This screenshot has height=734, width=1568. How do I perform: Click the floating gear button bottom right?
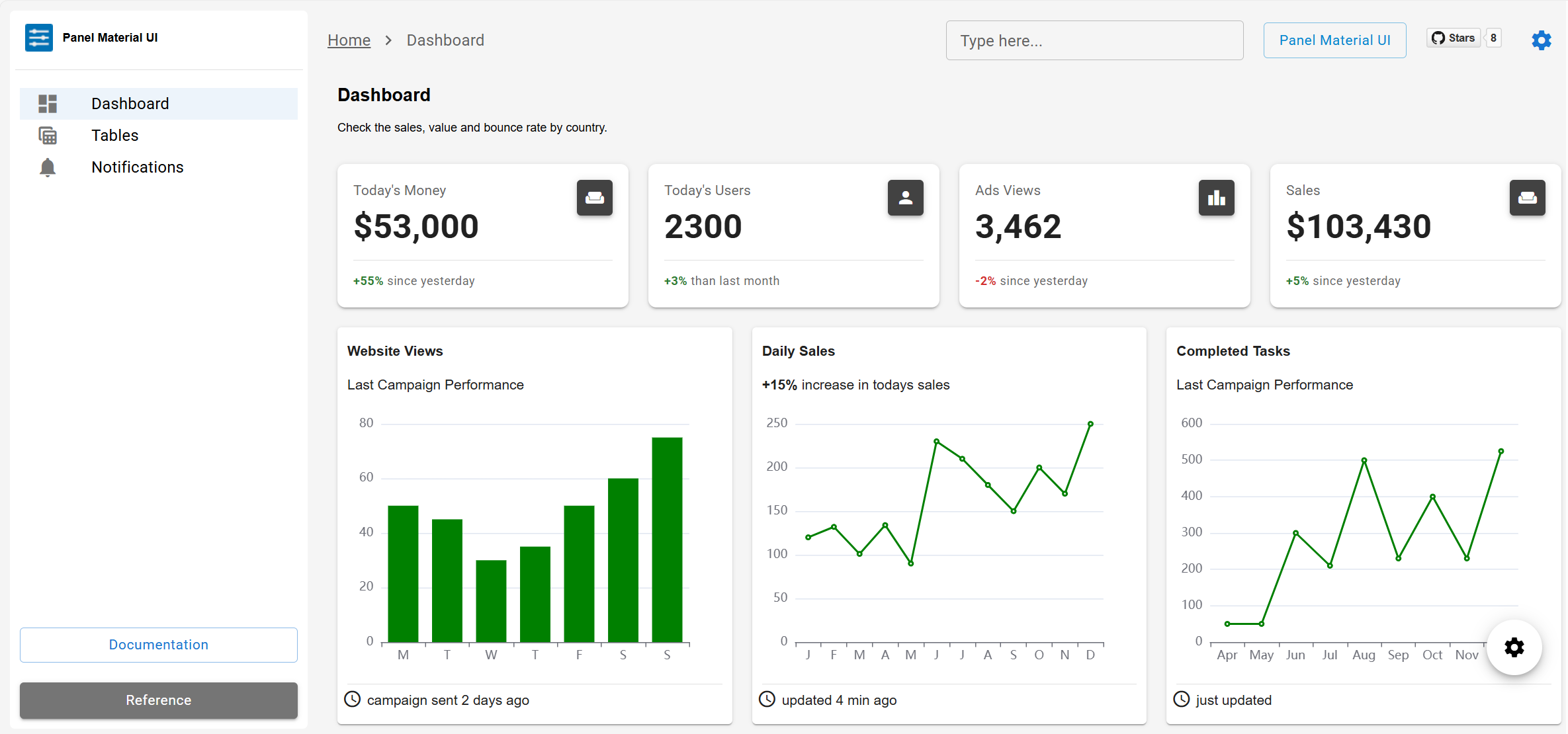pyautogui.click(x=1514, y=648)
